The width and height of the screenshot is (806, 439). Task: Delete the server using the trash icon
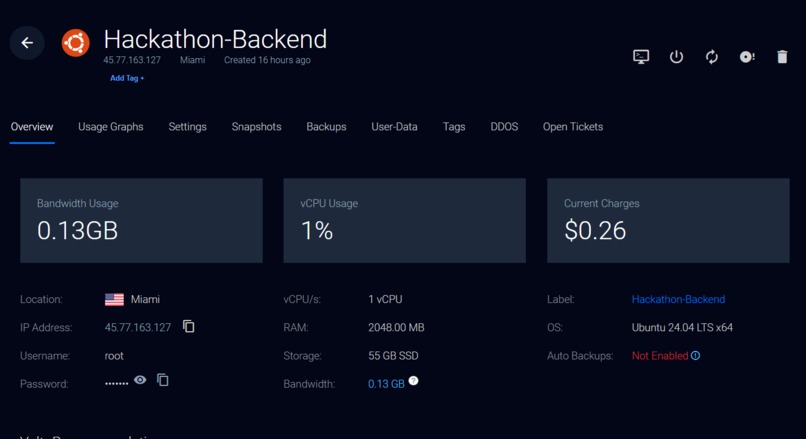pos(782,57)
